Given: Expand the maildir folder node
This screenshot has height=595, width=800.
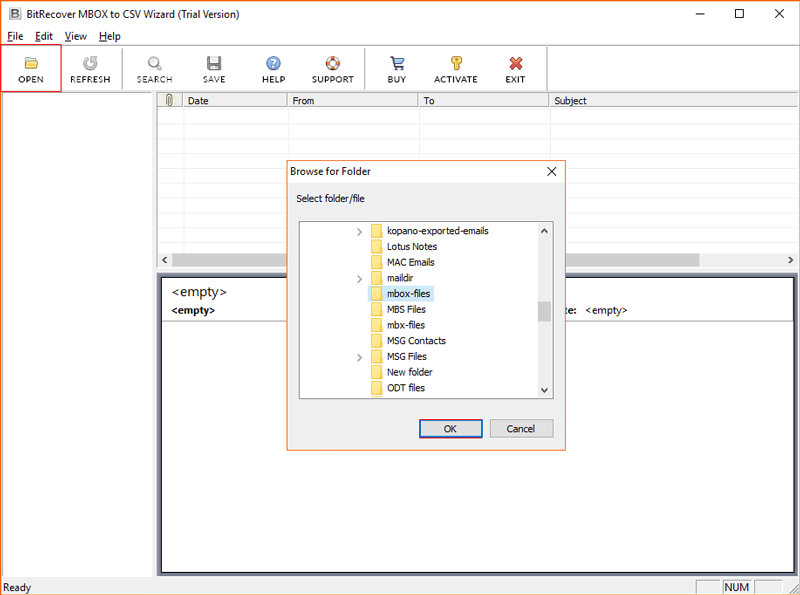Looking at the screenshot, I should [359, 279].
